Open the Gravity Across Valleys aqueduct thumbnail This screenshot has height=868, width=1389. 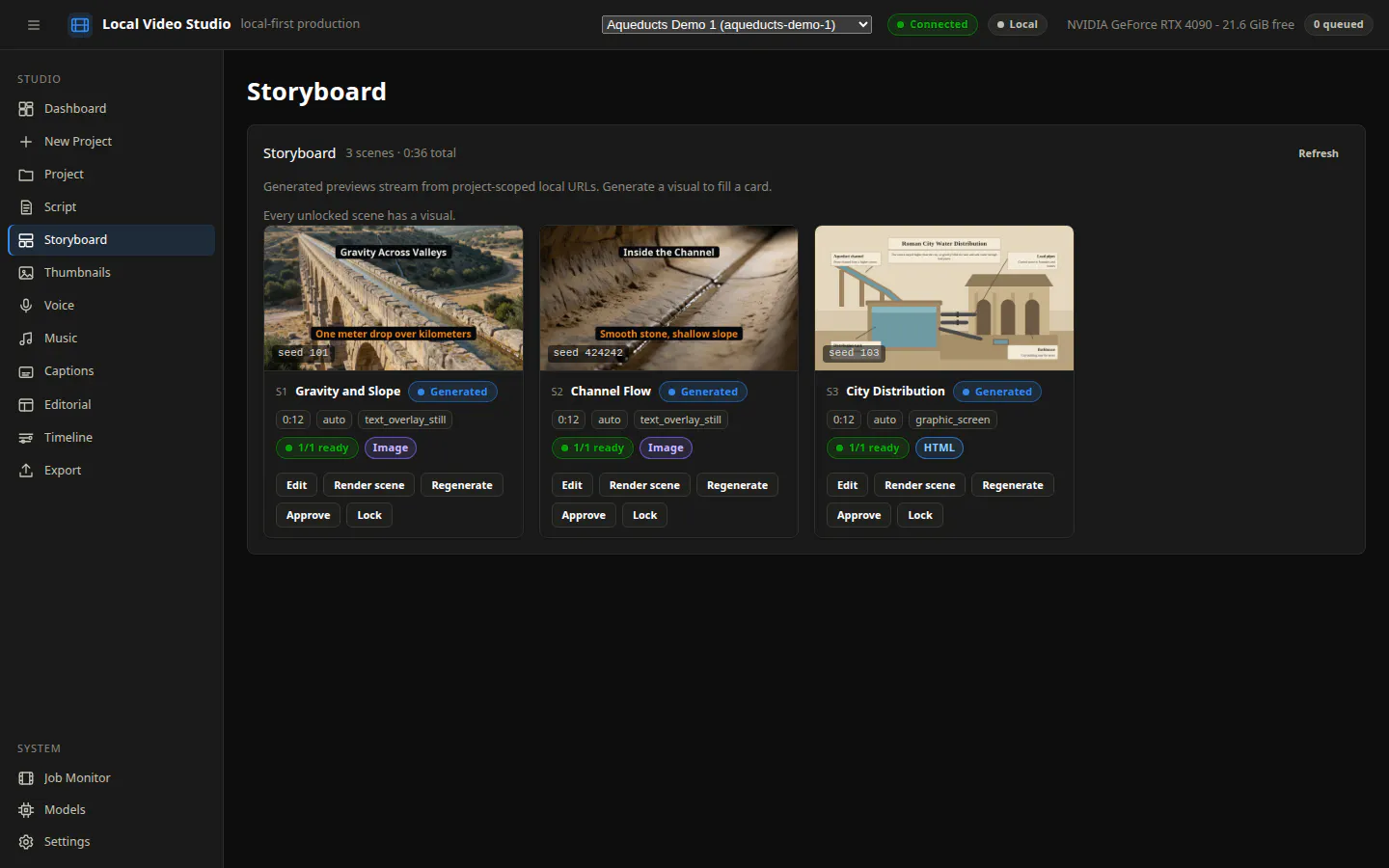pos(394,298)
